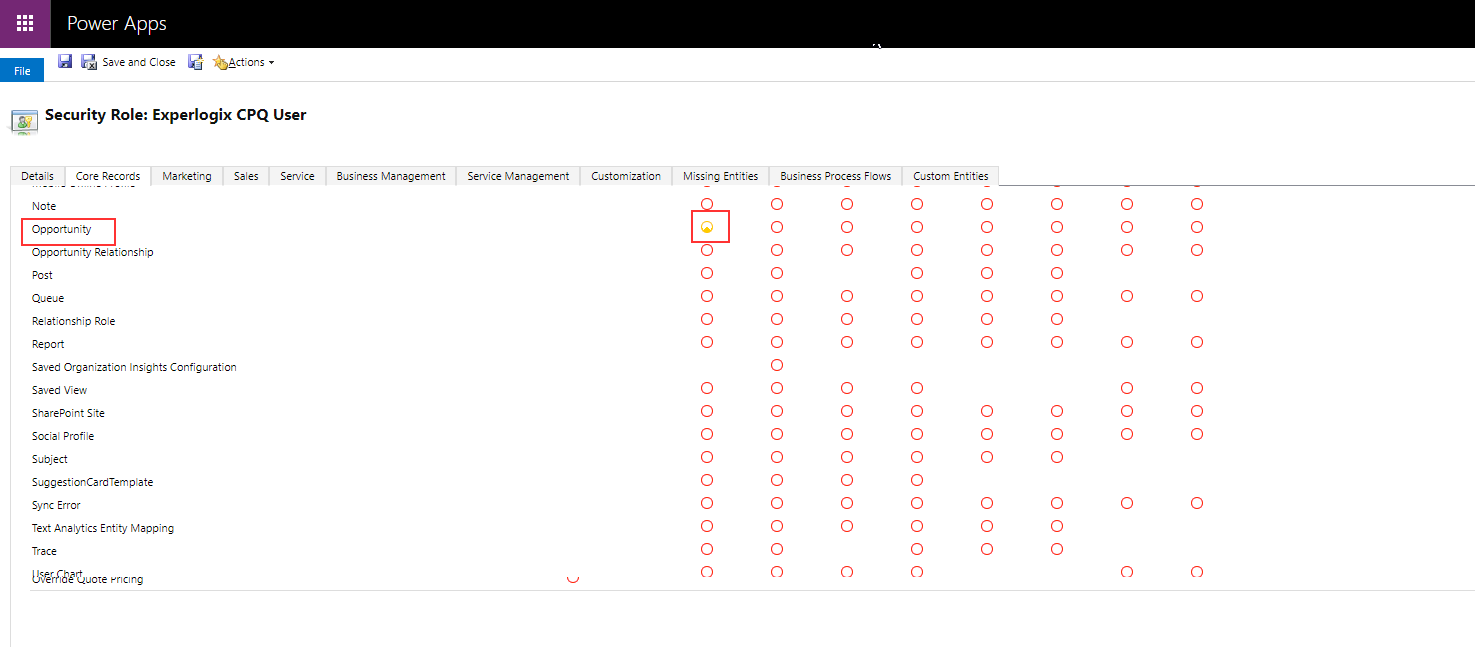Open the Service Management tab
Viewport: 1475px width, 647px height.
point(518,176)
